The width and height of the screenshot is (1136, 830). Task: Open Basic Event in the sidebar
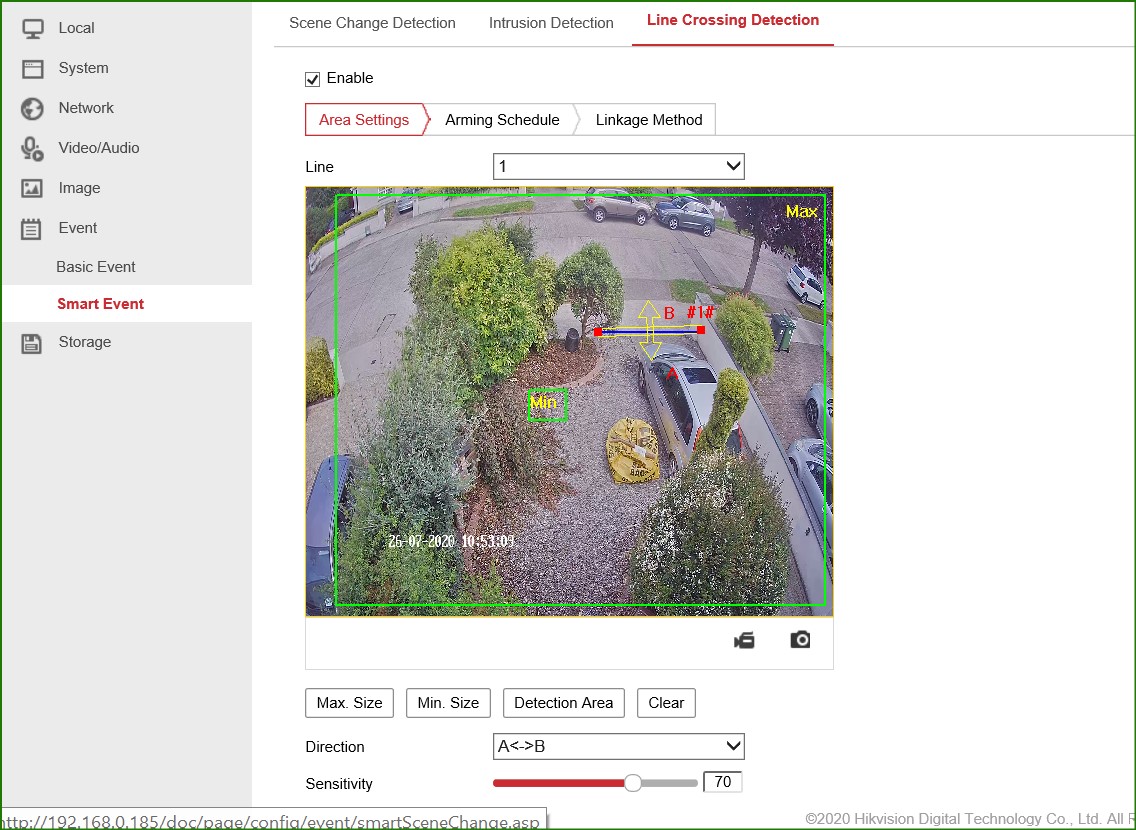tap(96, 267)
